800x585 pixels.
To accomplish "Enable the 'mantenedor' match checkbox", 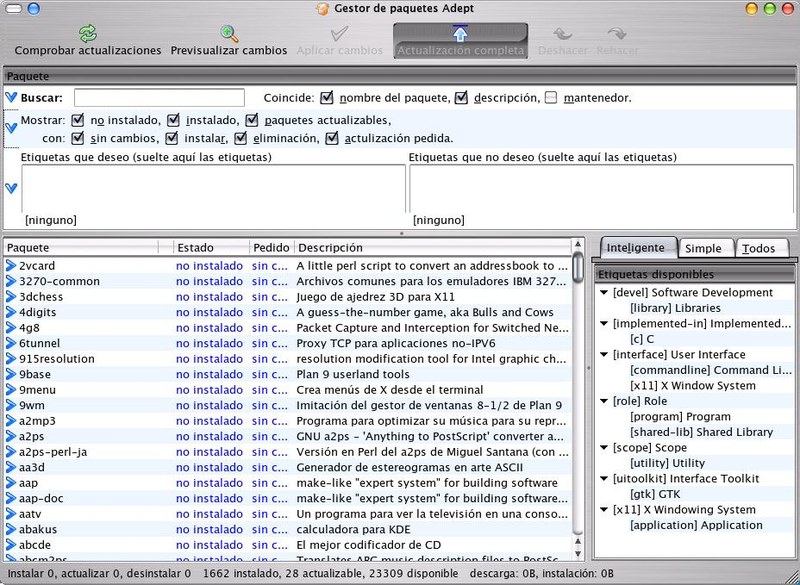I will click(x=551, y=97).
